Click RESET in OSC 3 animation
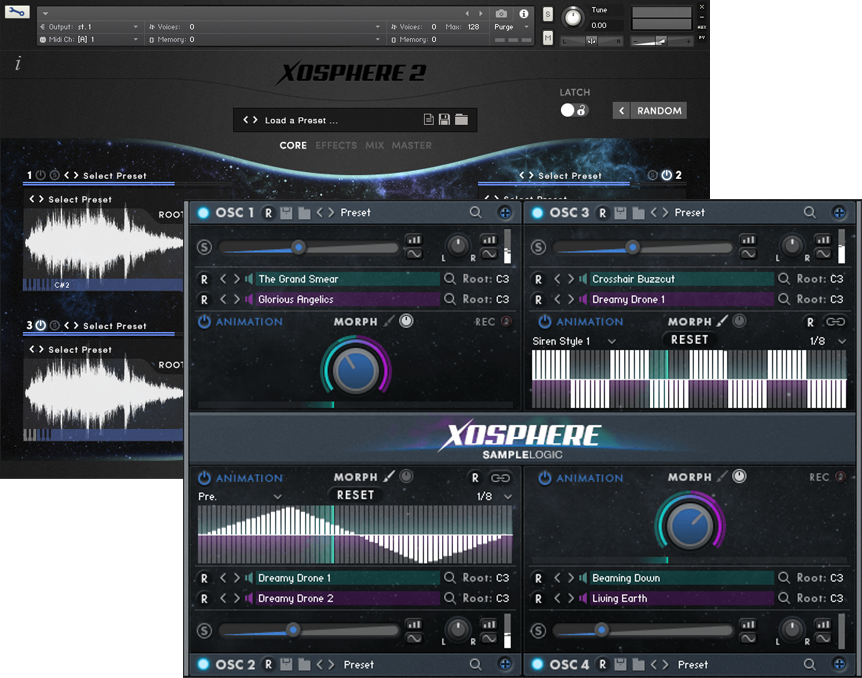This screenshot has height=678, width=862. (689, 340)
